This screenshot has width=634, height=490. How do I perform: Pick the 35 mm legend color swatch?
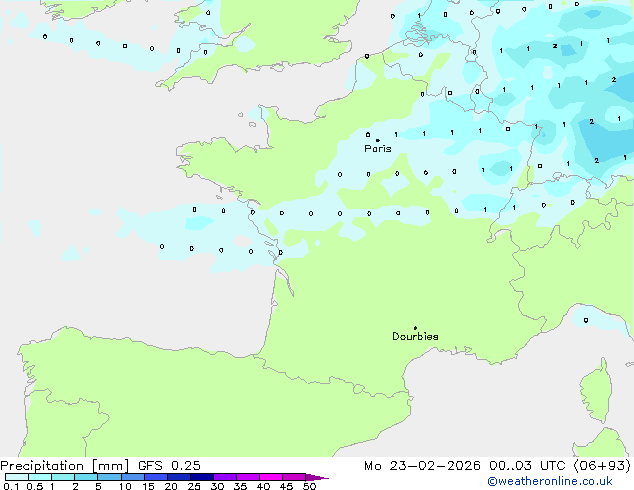[x=248, y=477]
